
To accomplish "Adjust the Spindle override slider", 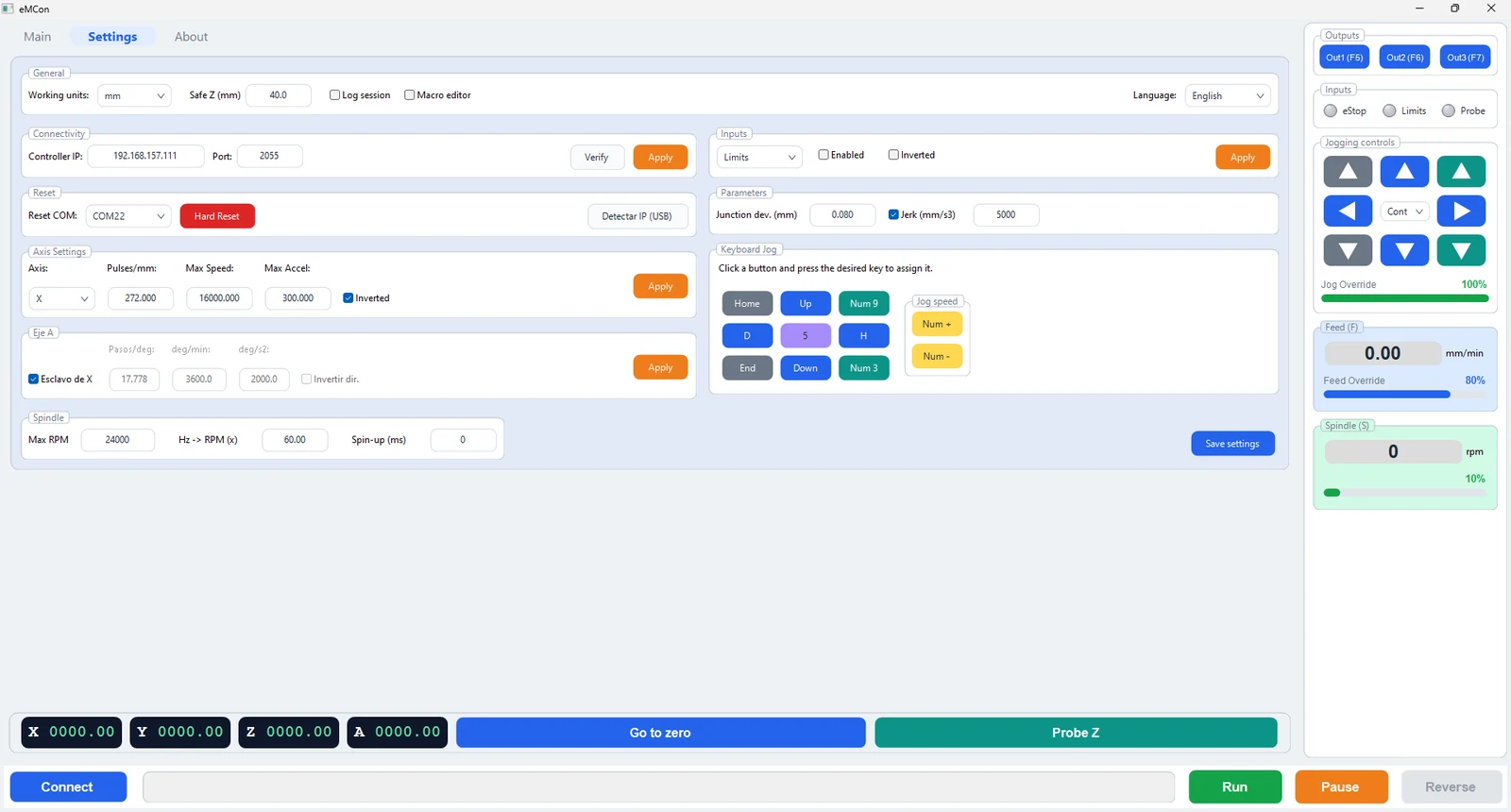I will (x=1404, y=493).
